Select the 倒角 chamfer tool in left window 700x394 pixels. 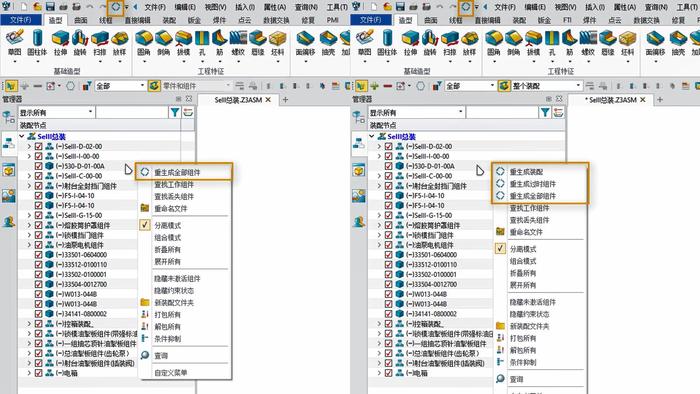point(163,43)
